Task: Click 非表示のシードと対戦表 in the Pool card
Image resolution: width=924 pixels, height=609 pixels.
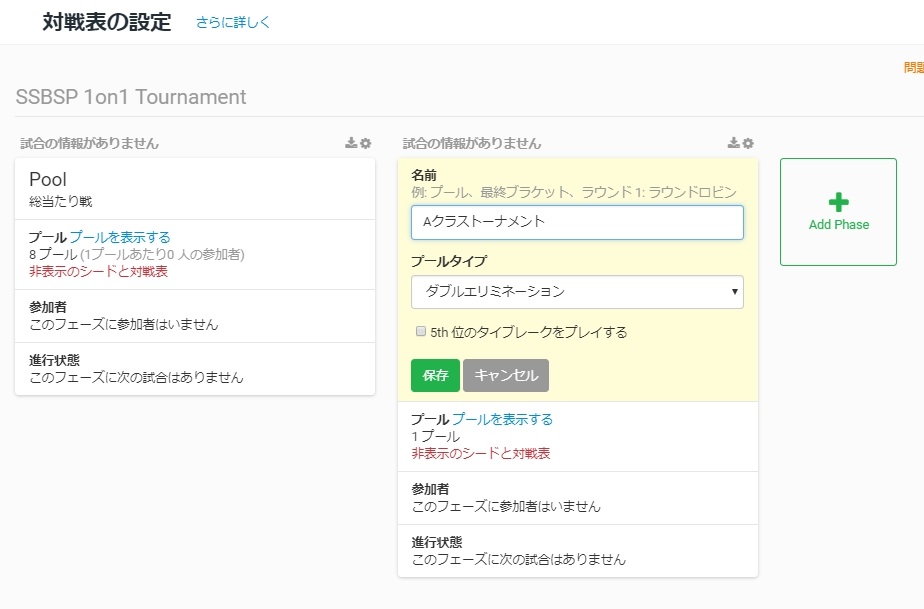Action: click(98, 271)
